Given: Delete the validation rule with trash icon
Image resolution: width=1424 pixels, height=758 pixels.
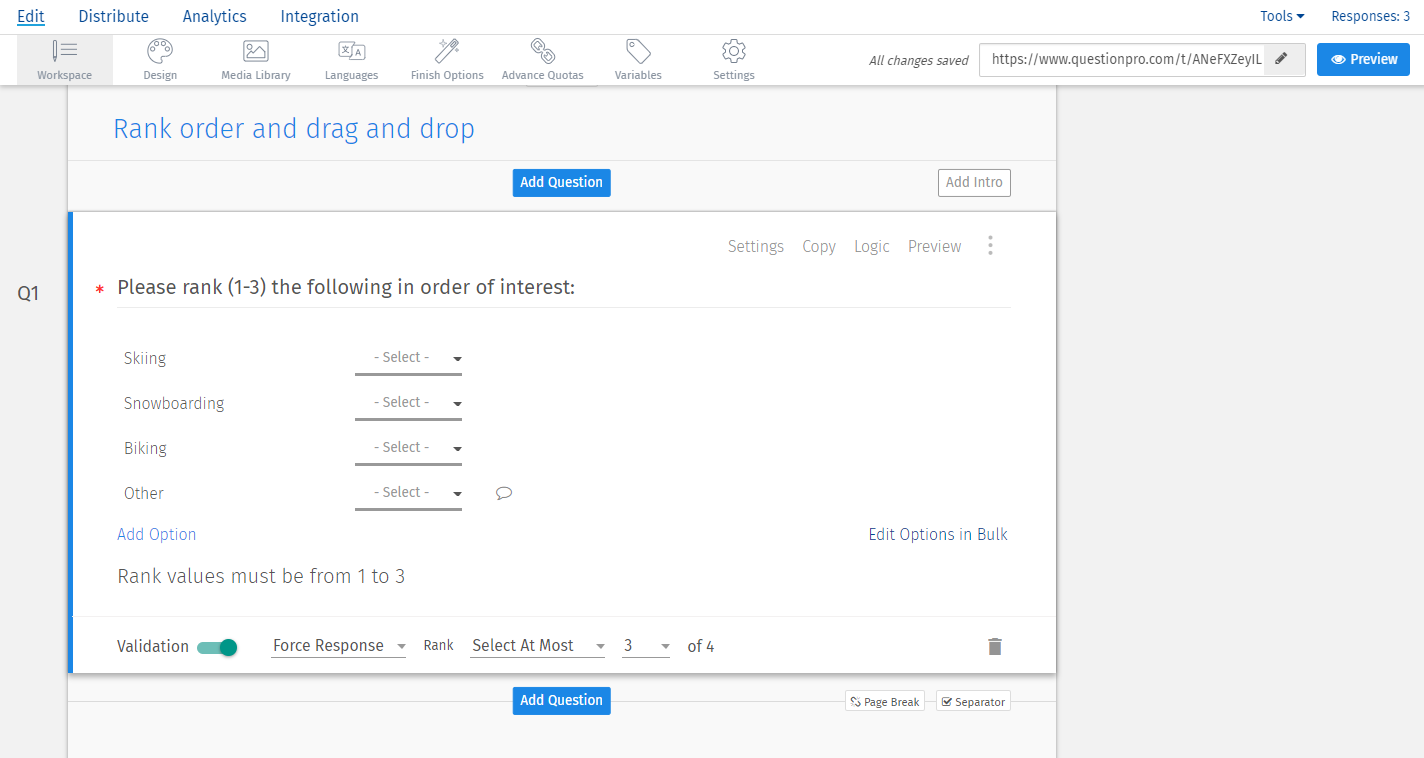Looking at the screenshot, I should [994, 646].
